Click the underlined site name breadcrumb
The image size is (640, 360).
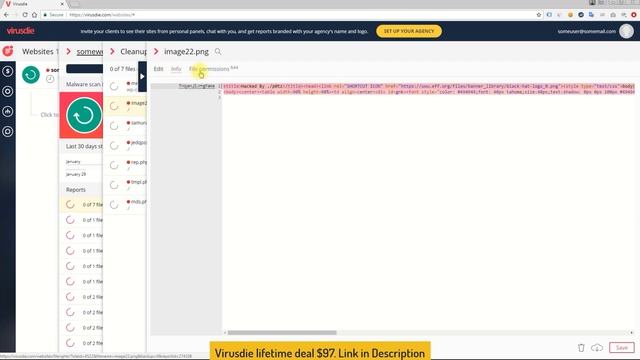90,51
